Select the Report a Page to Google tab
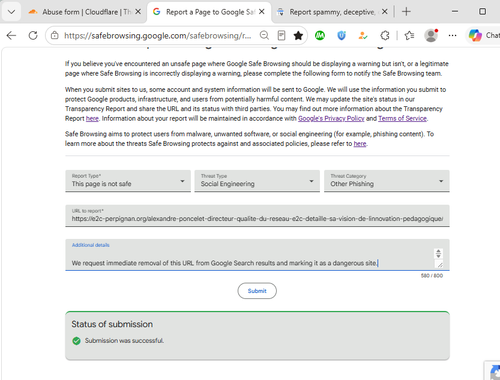Image resolution: width=500 pixels, height=380 pixels. [209, 12]
